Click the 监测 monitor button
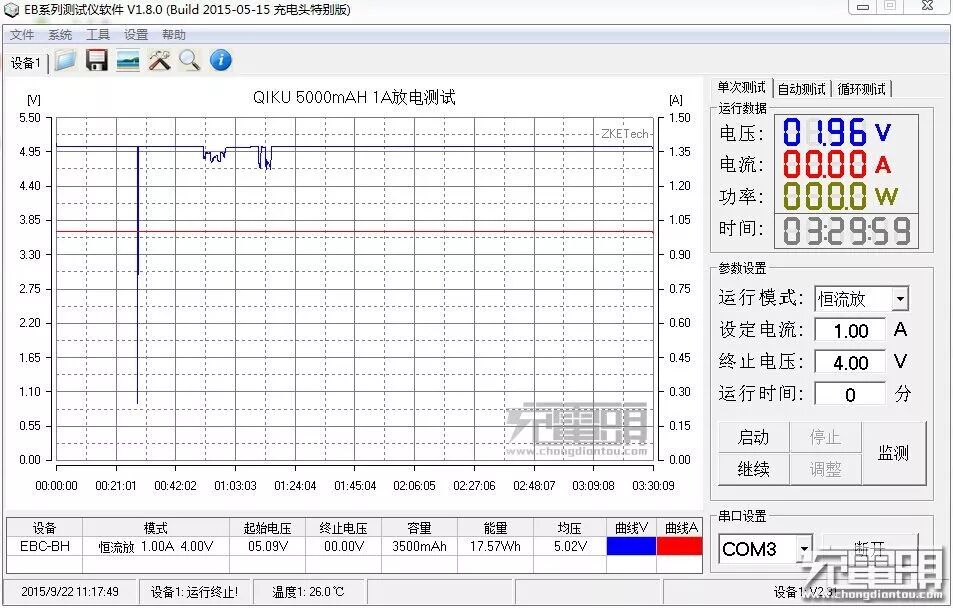This screenshot has width=953, height=608. pos(893,453)
